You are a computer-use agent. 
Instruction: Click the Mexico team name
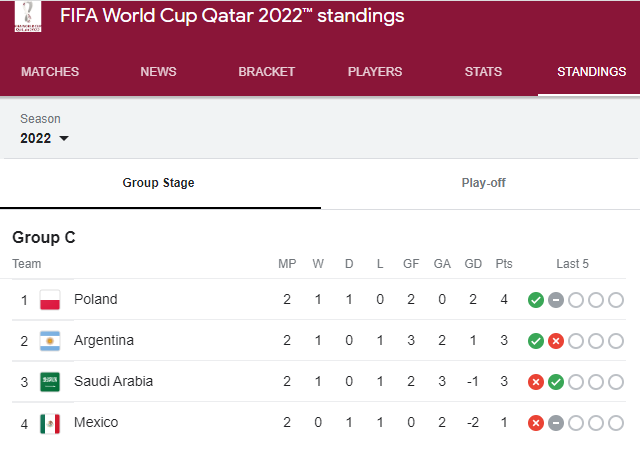pyautogui.click(x=96, y=422)
